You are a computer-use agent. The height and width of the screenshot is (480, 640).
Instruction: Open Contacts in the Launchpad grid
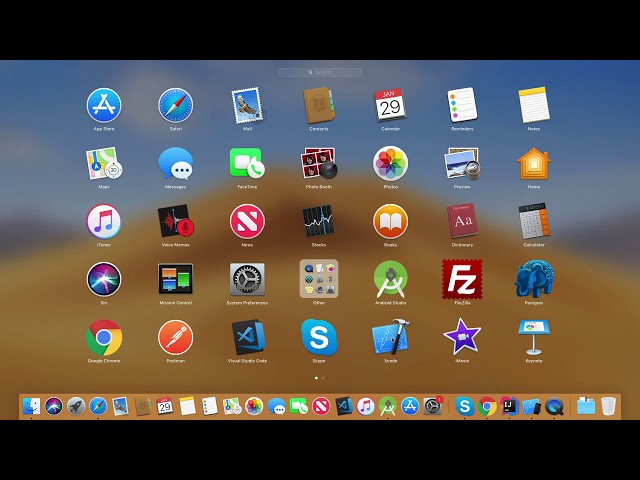(319, 105)
